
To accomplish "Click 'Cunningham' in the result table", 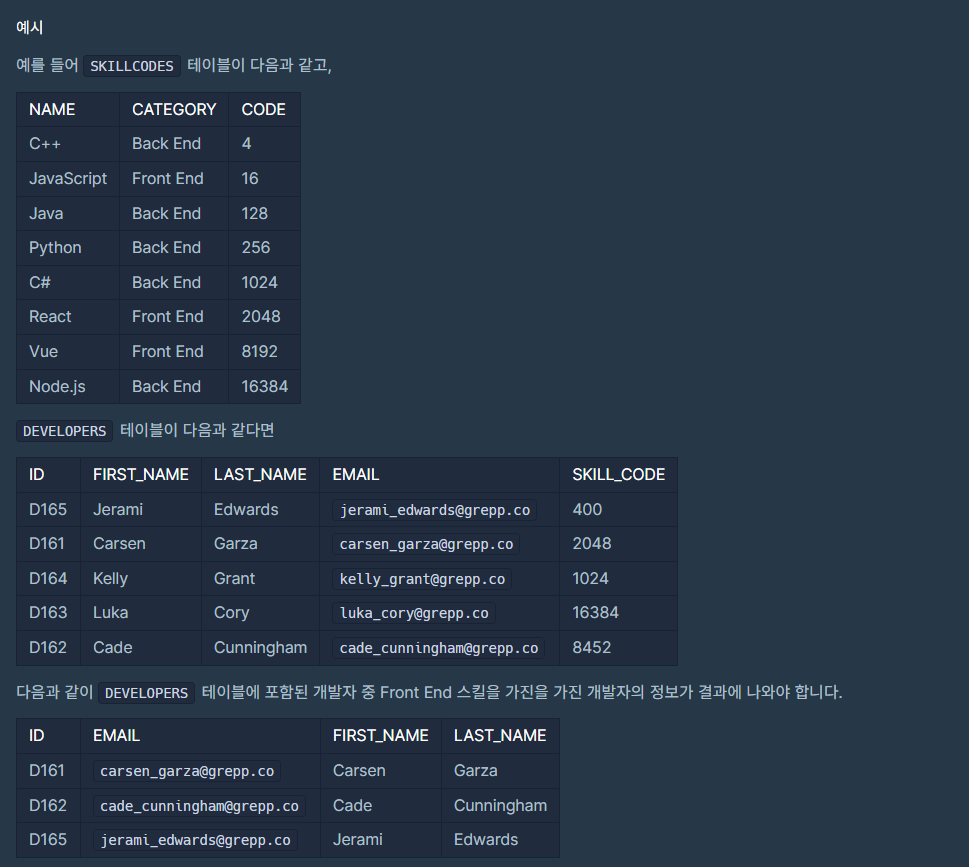I will tap(501, 806).
